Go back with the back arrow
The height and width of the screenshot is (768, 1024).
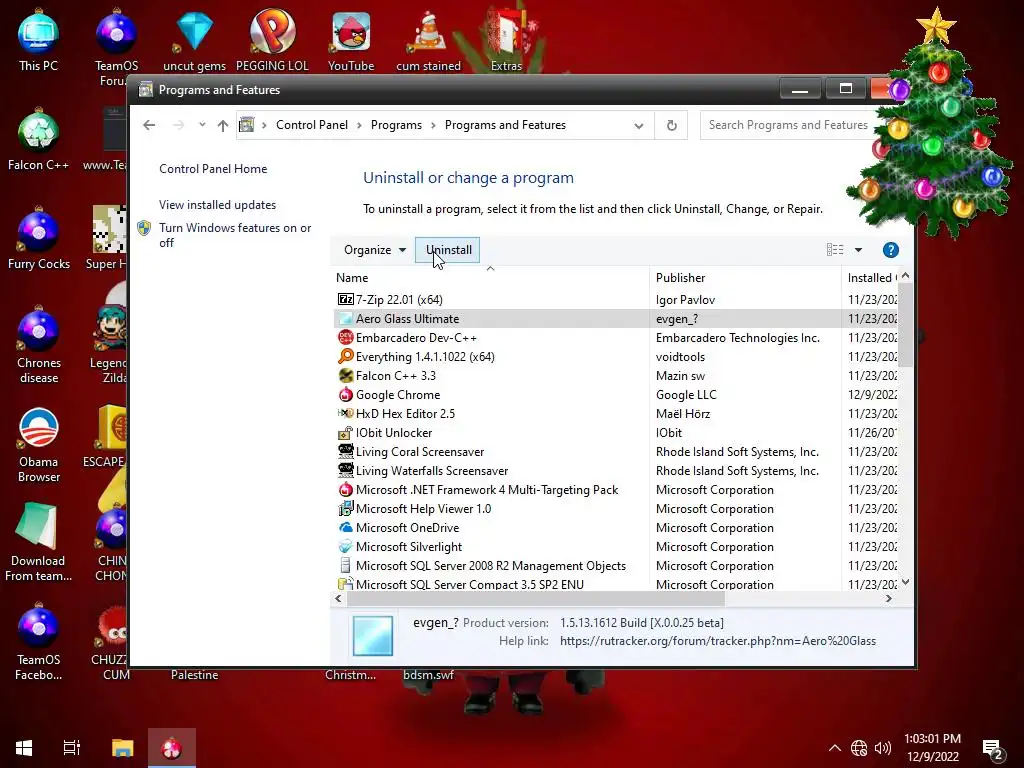pos(149,125)
